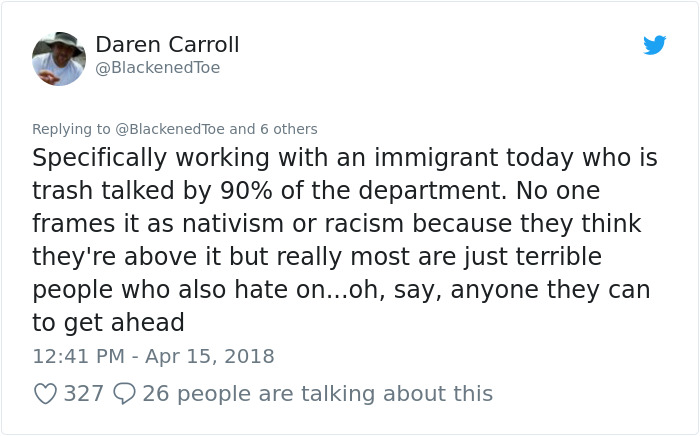The image size is (700, 436).
Task: Click the reply speech bubble icon
Action: coord(124,394)
